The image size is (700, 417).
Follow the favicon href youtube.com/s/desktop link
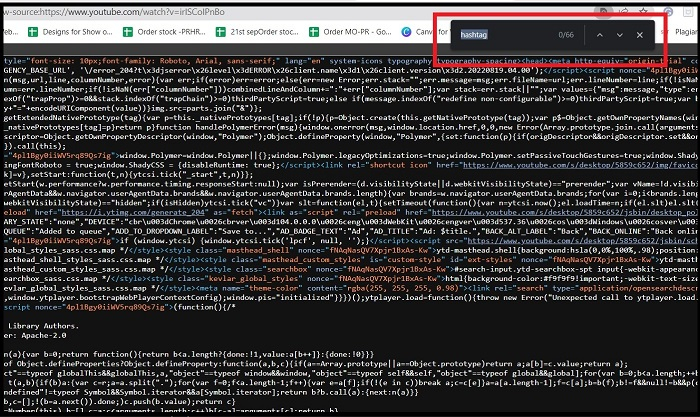click(x=580, y=165)
